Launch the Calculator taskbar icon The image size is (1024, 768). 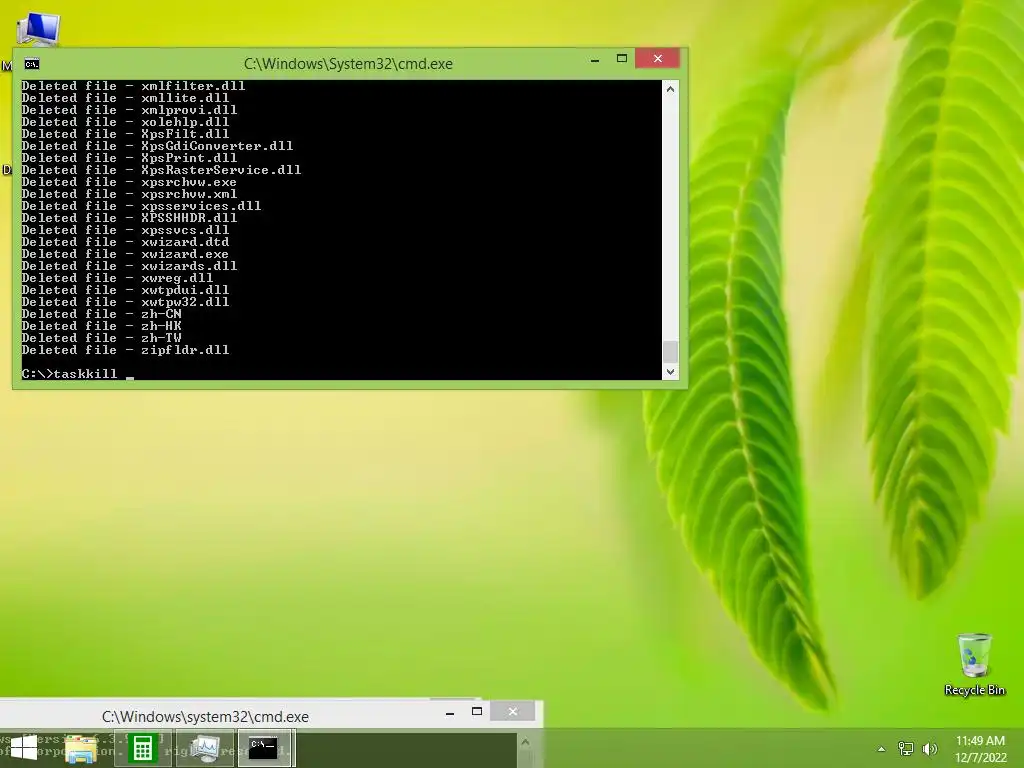[142, 748]
